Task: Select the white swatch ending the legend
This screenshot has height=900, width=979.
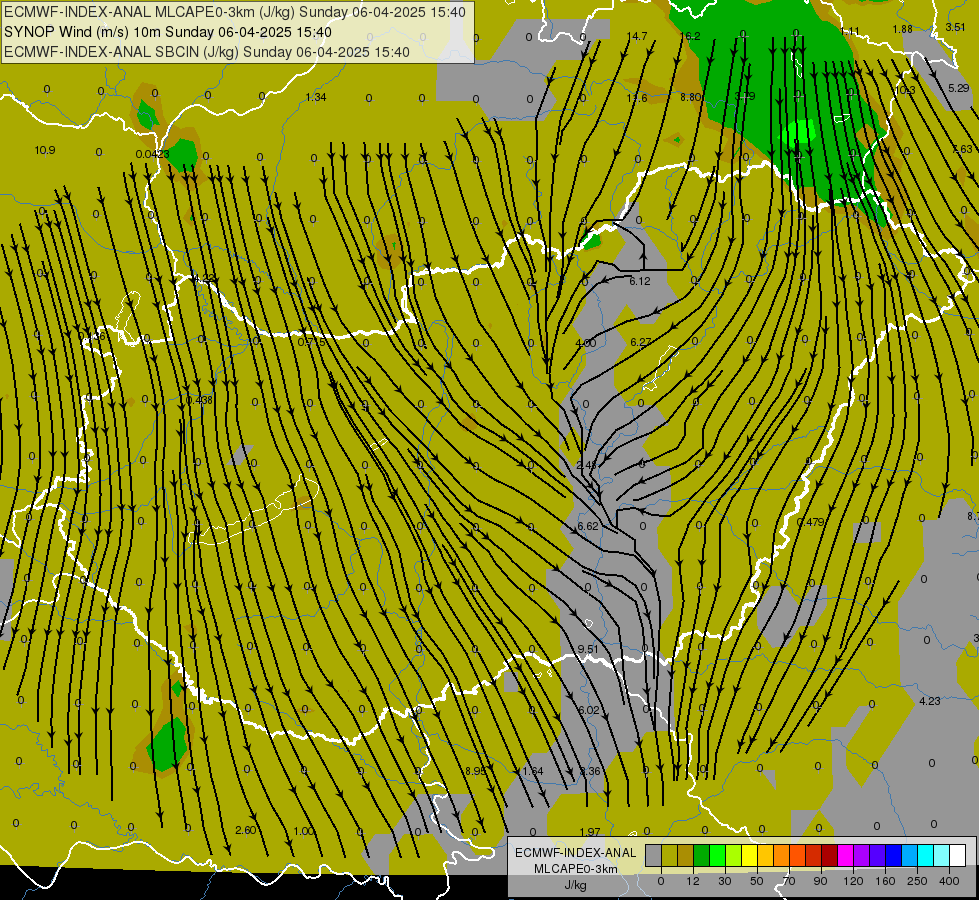Action: point(958,855)
